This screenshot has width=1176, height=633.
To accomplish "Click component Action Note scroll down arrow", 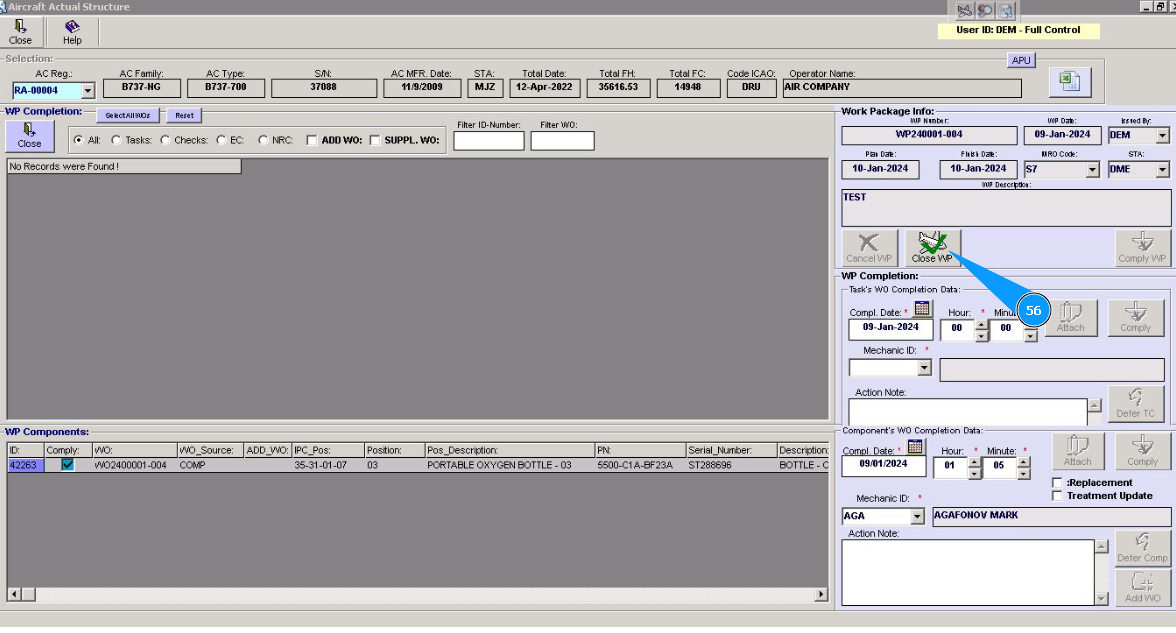I will click(1102, 598).
